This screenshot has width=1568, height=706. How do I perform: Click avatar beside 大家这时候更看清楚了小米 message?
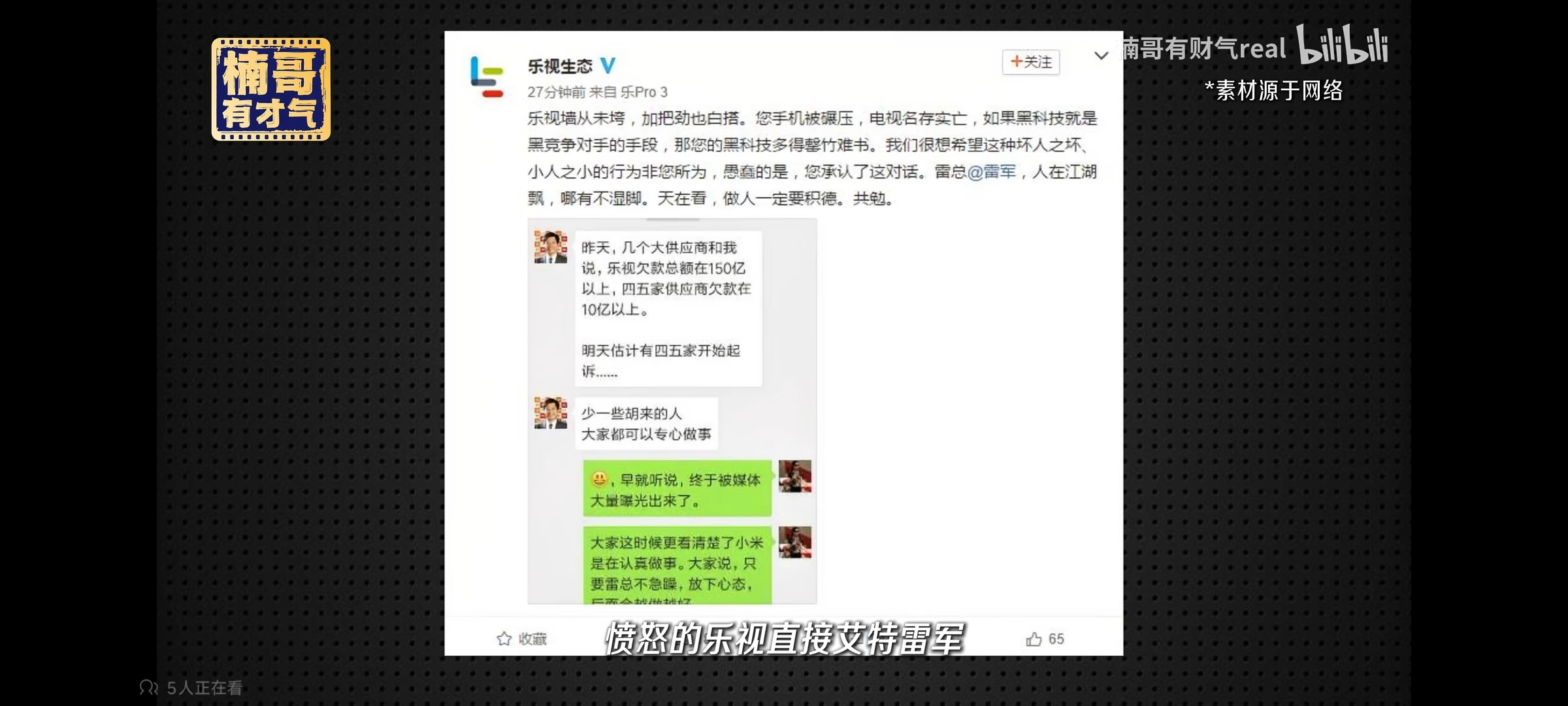[x=794, y=543]
